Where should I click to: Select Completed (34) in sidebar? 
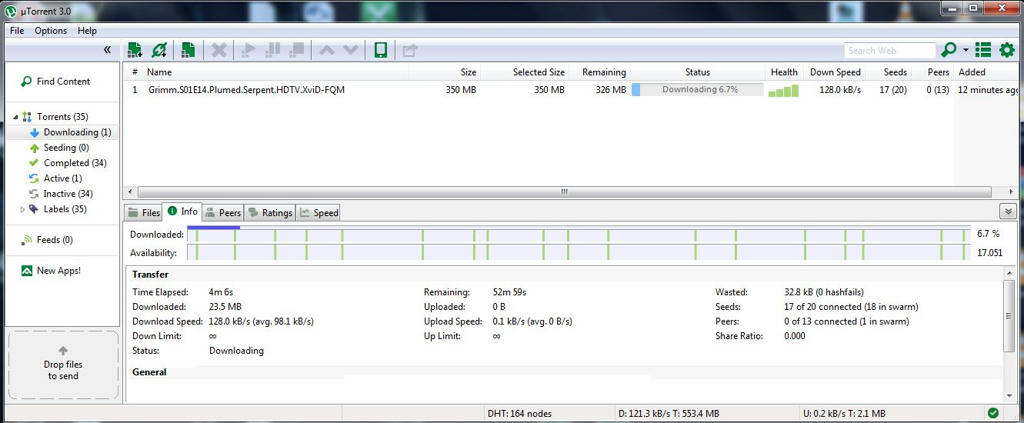click(x=67, y=163)
